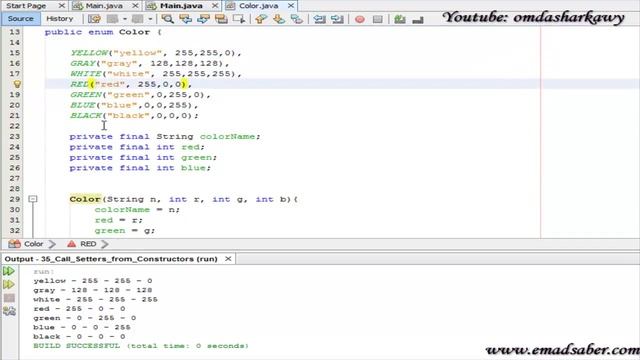Select the Color.java tab
Viewport: 640px width, 360px height.
[258, 6]
